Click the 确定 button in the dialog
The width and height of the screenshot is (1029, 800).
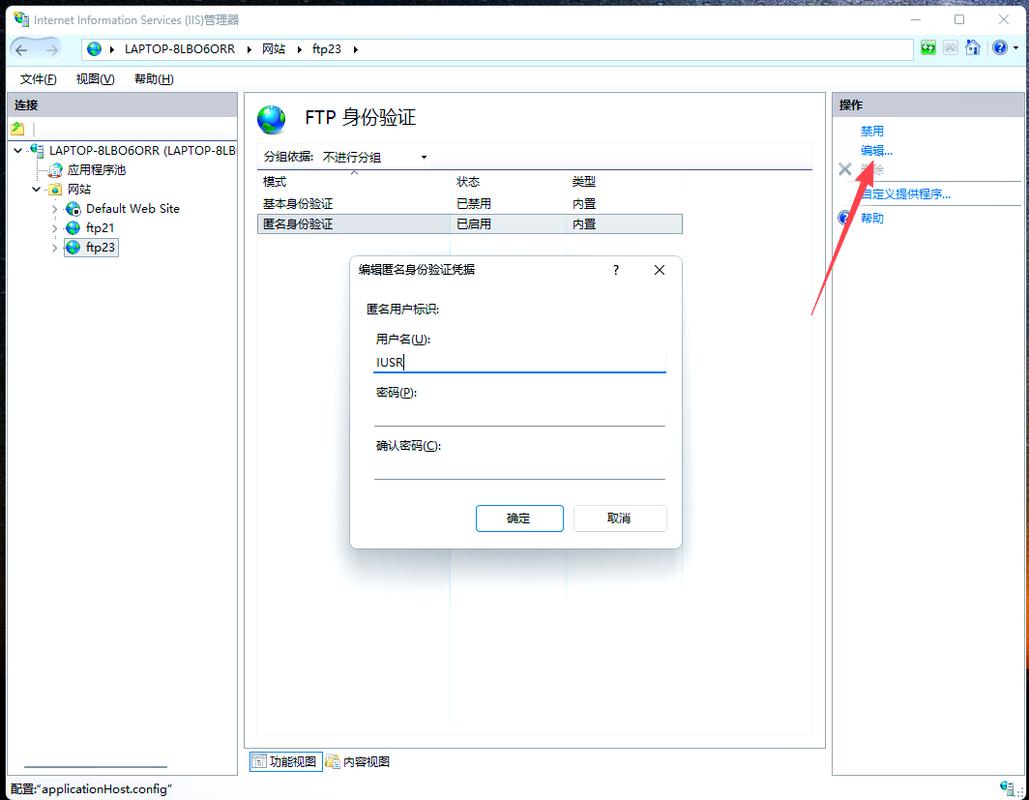tap(519, 518)
